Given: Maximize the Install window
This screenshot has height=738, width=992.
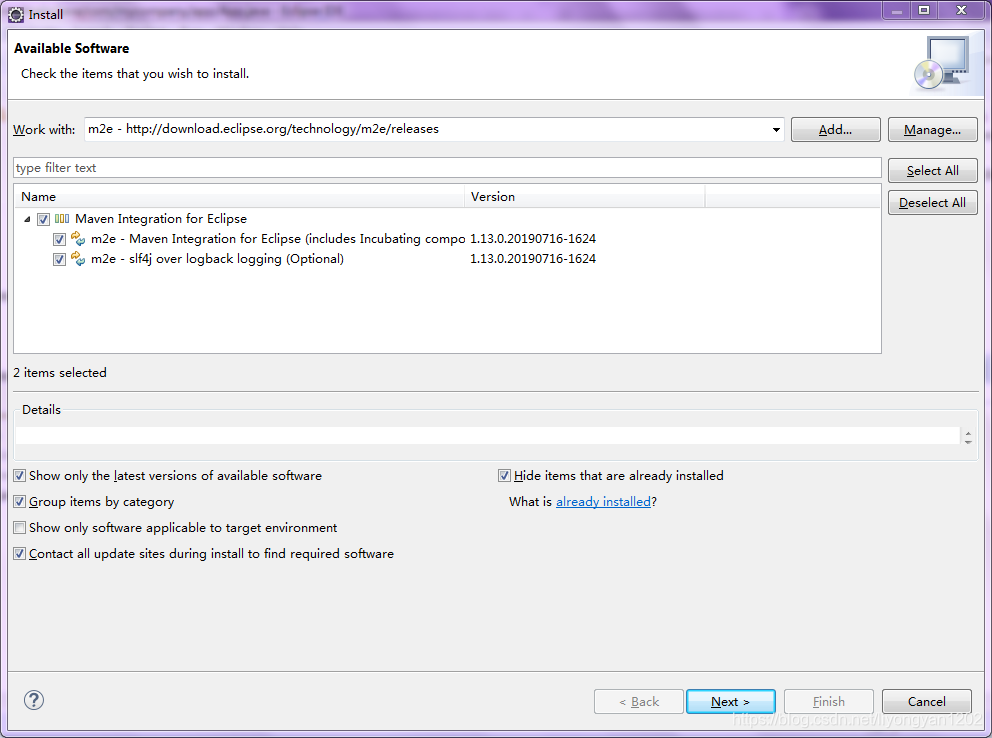Looking at the screenshot, I should (x=924, y=10).
